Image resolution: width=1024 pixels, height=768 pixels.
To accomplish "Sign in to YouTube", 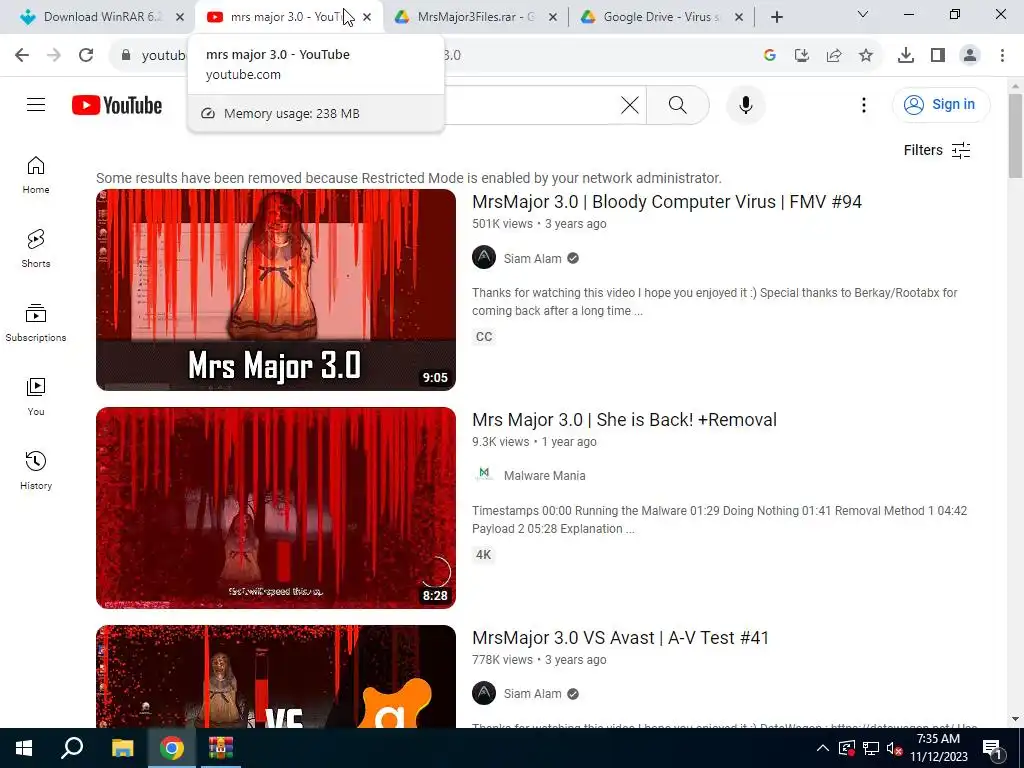I will point(941,104).
